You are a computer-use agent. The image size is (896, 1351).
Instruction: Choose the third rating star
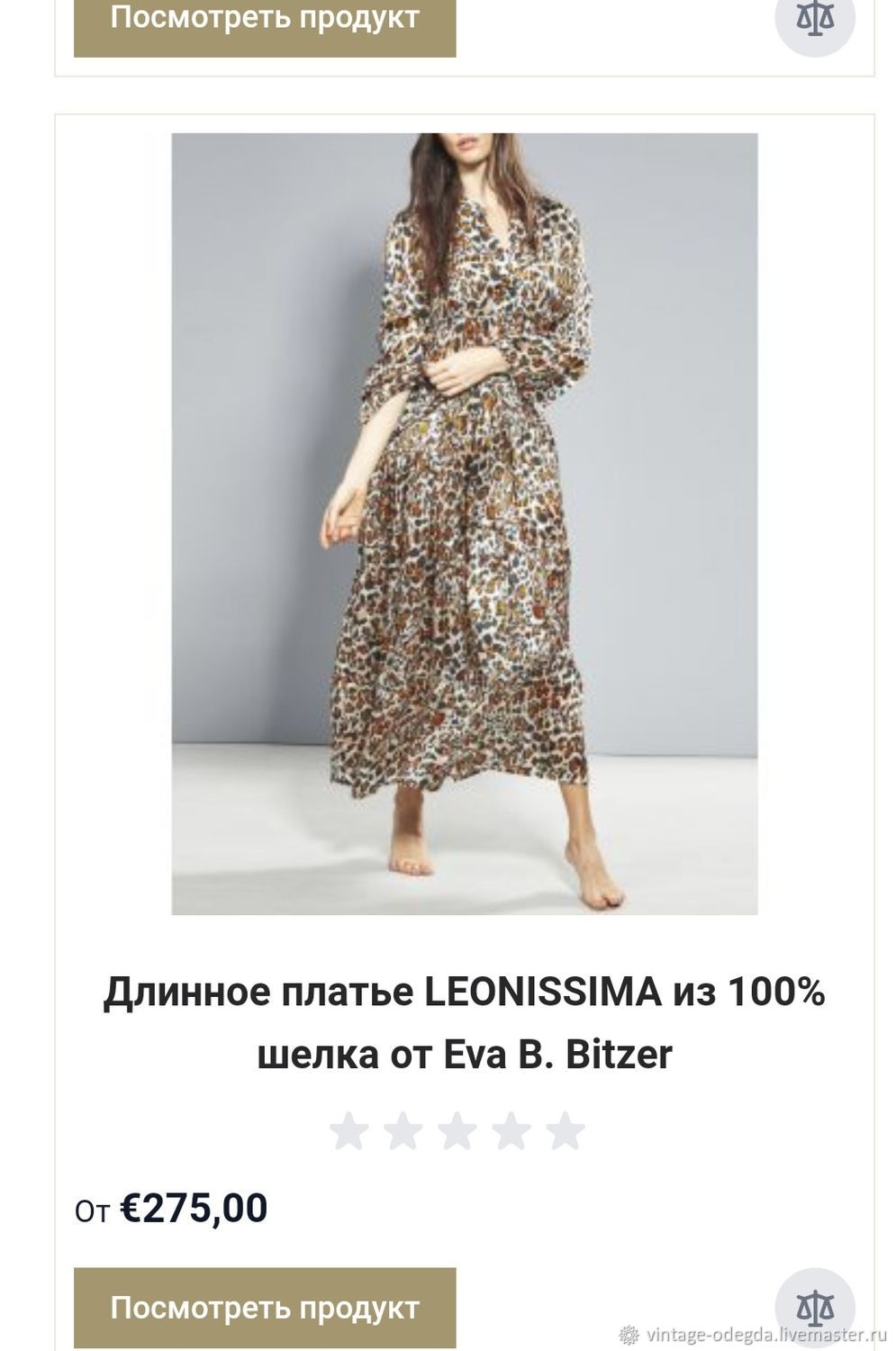coord(457,1131)
